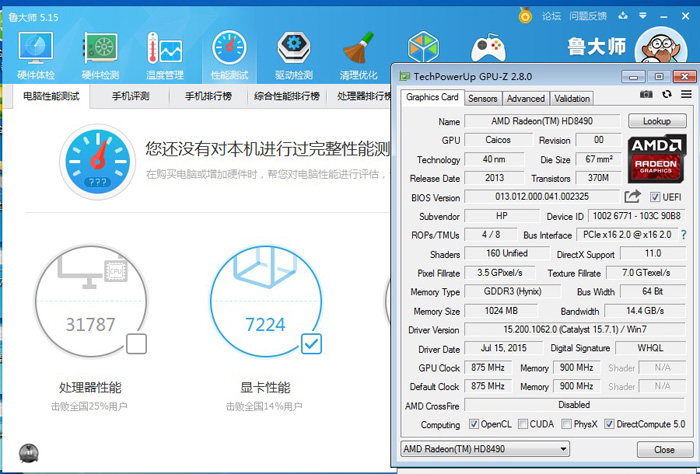Expand GPU selector AMD Radeon HD8490 dropdown
This screenshot has width=700, height=474.
[563, 449]
